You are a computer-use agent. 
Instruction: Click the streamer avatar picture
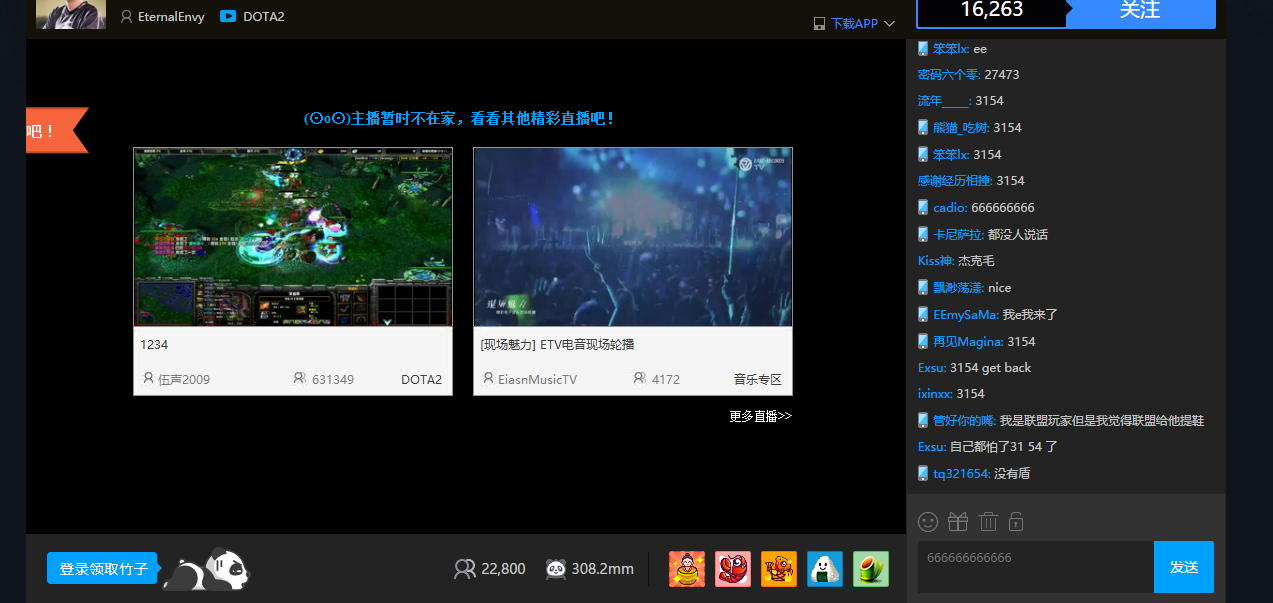coord(71,14)
